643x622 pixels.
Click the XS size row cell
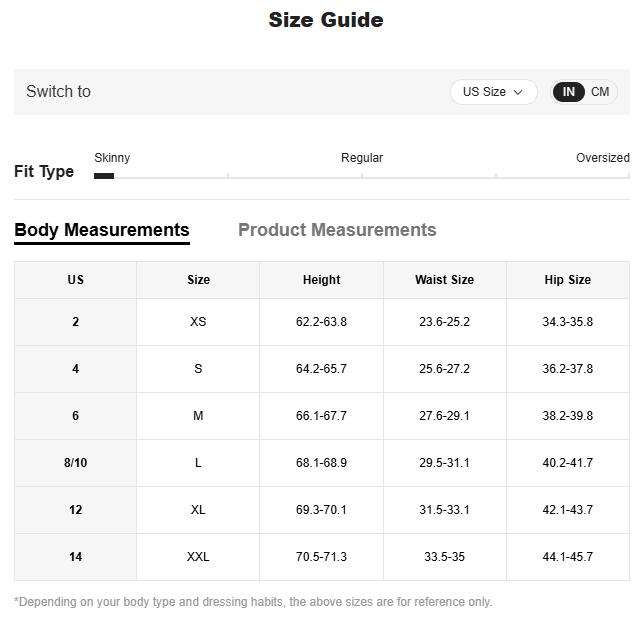coord(198,322)
